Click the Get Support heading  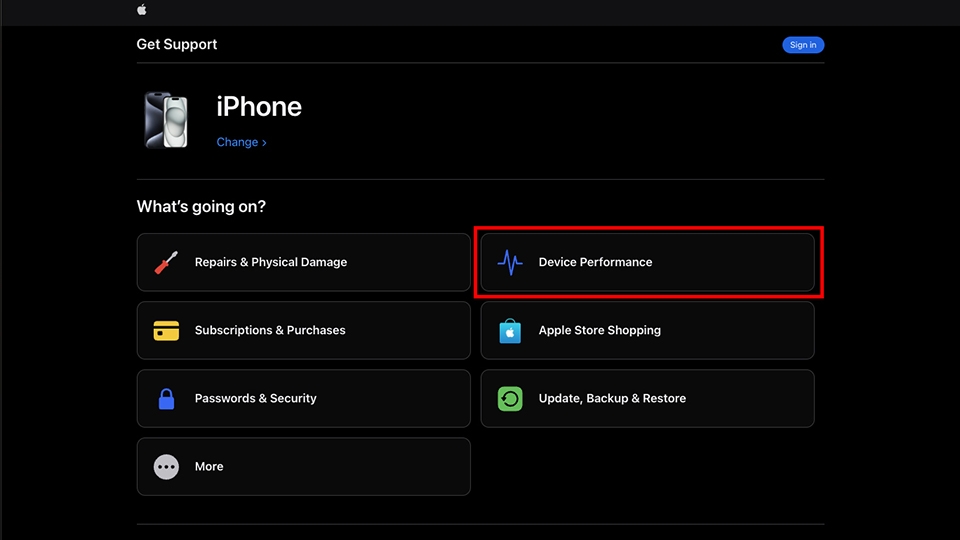176,44
